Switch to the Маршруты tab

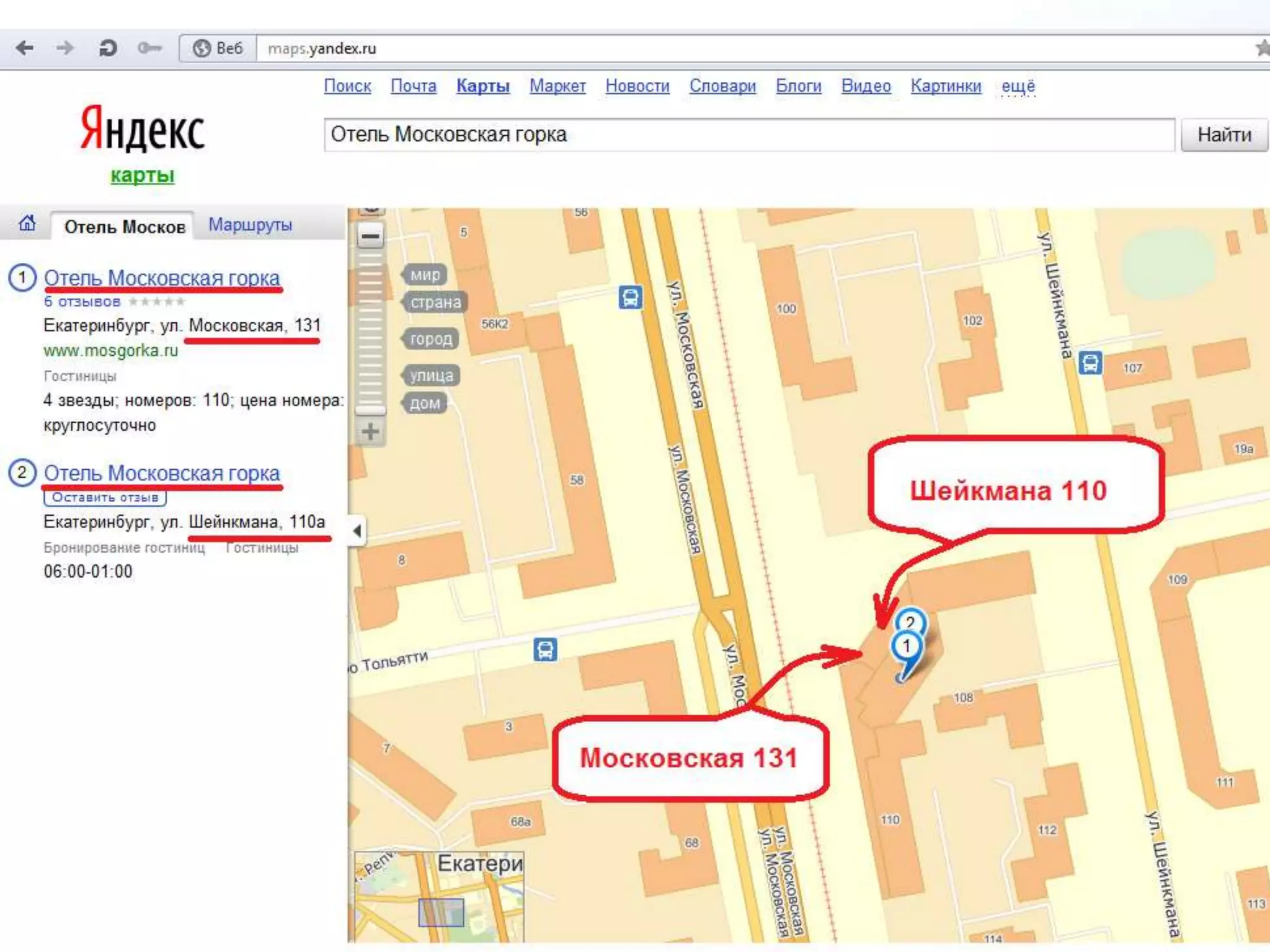(x=250, y=224)
